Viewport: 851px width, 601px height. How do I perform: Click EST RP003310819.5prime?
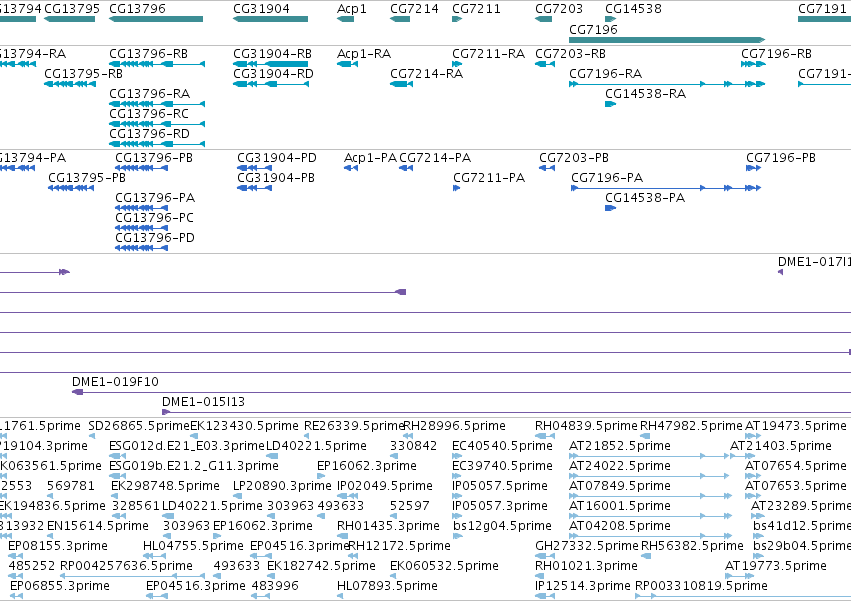pos(743,596)
